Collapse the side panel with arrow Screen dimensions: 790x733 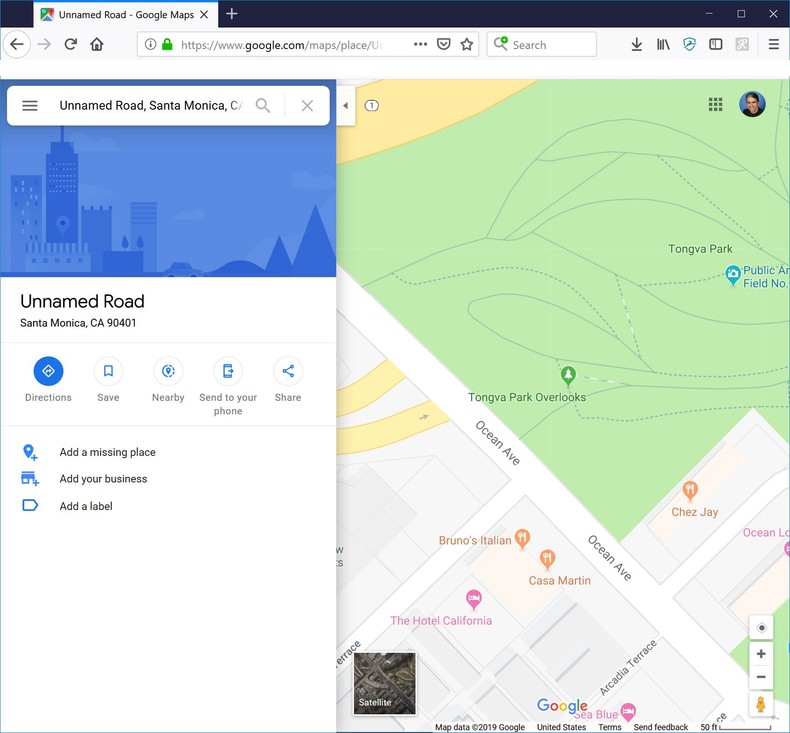[346, 106]
